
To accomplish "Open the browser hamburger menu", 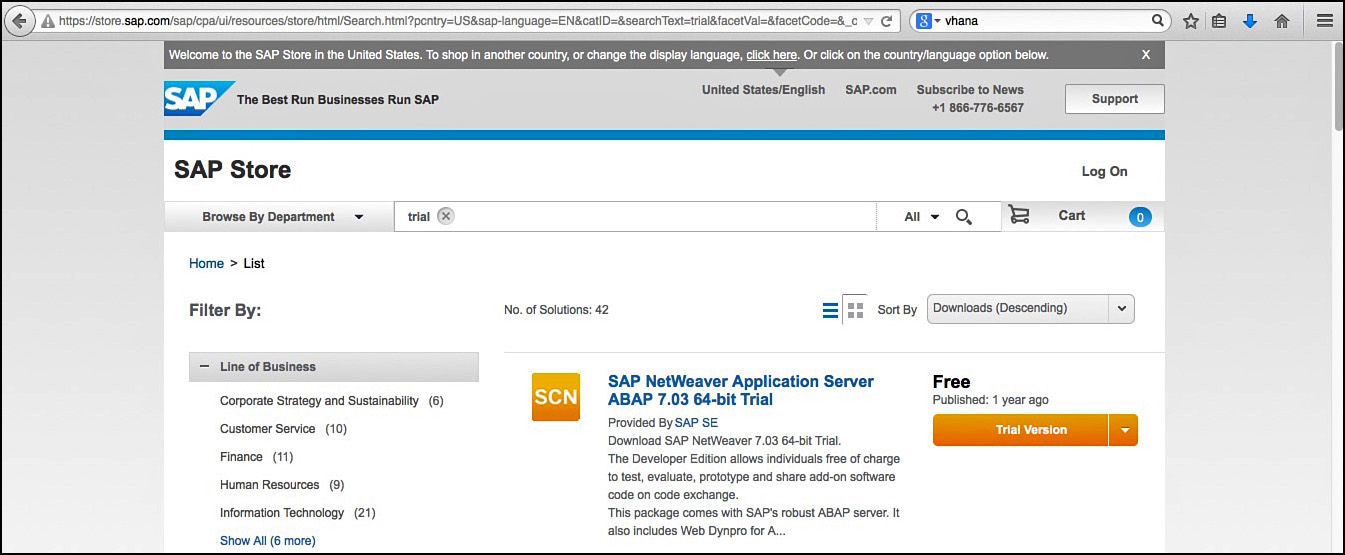I will pyautogui.click(x=1324, y=21).
